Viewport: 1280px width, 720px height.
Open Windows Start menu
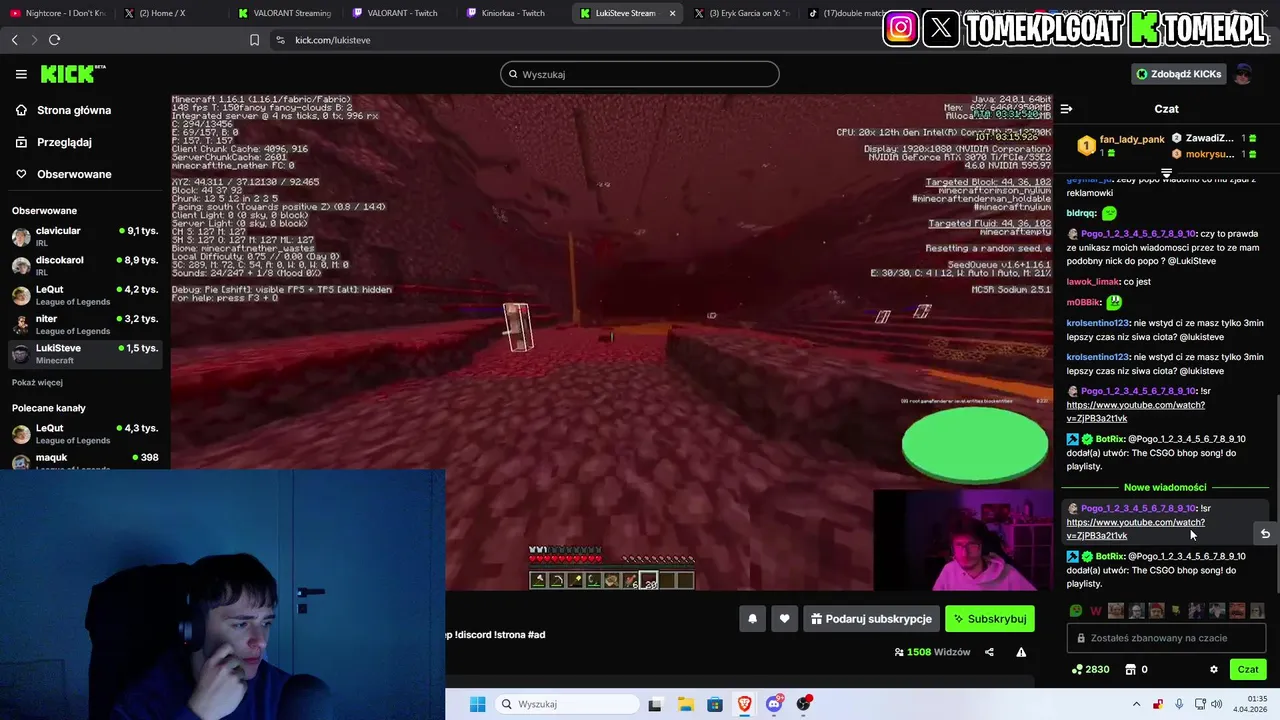478,704
